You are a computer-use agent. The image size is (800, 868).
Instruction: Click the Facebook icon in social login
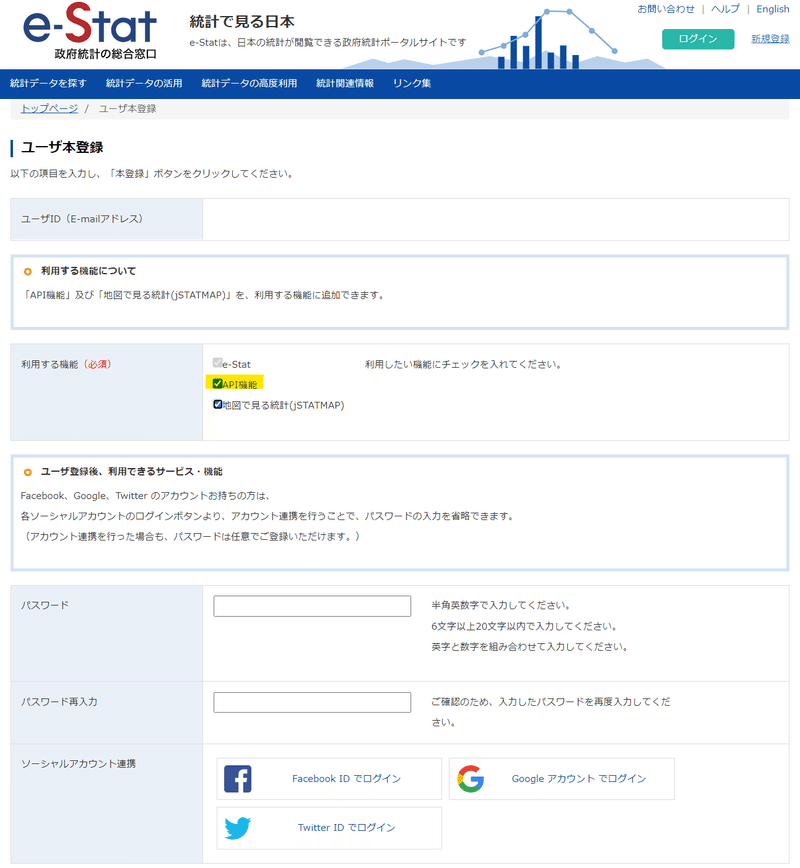[x=239, y=779]
